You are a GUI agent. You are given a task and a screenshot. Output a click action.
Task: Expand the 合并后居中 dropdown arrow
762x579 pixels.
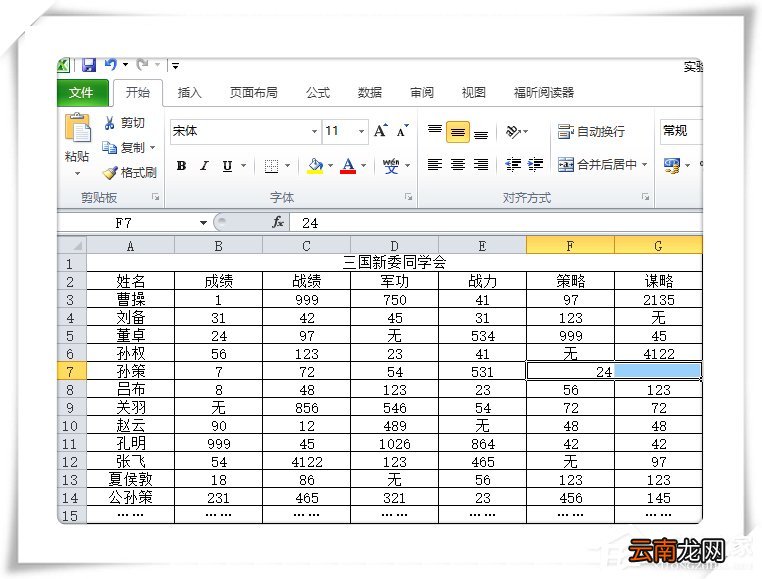pos(645,164)
